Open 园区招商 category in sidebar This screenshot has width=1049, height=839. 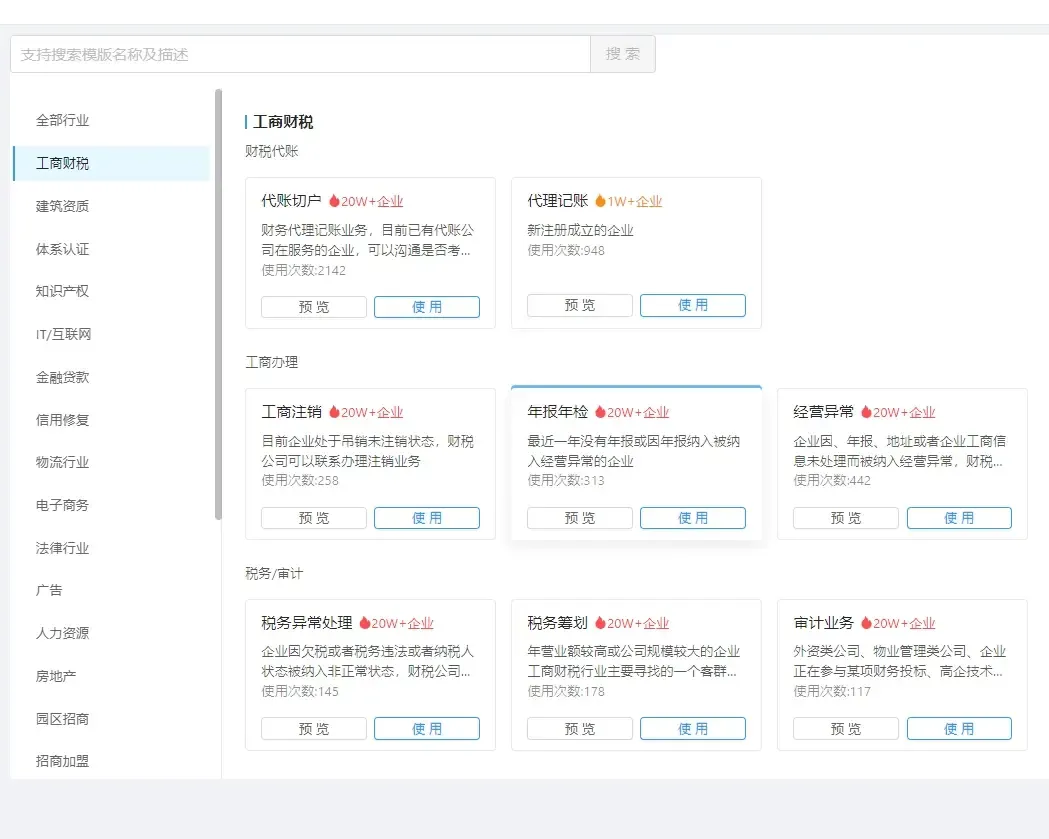click(62, 719)
